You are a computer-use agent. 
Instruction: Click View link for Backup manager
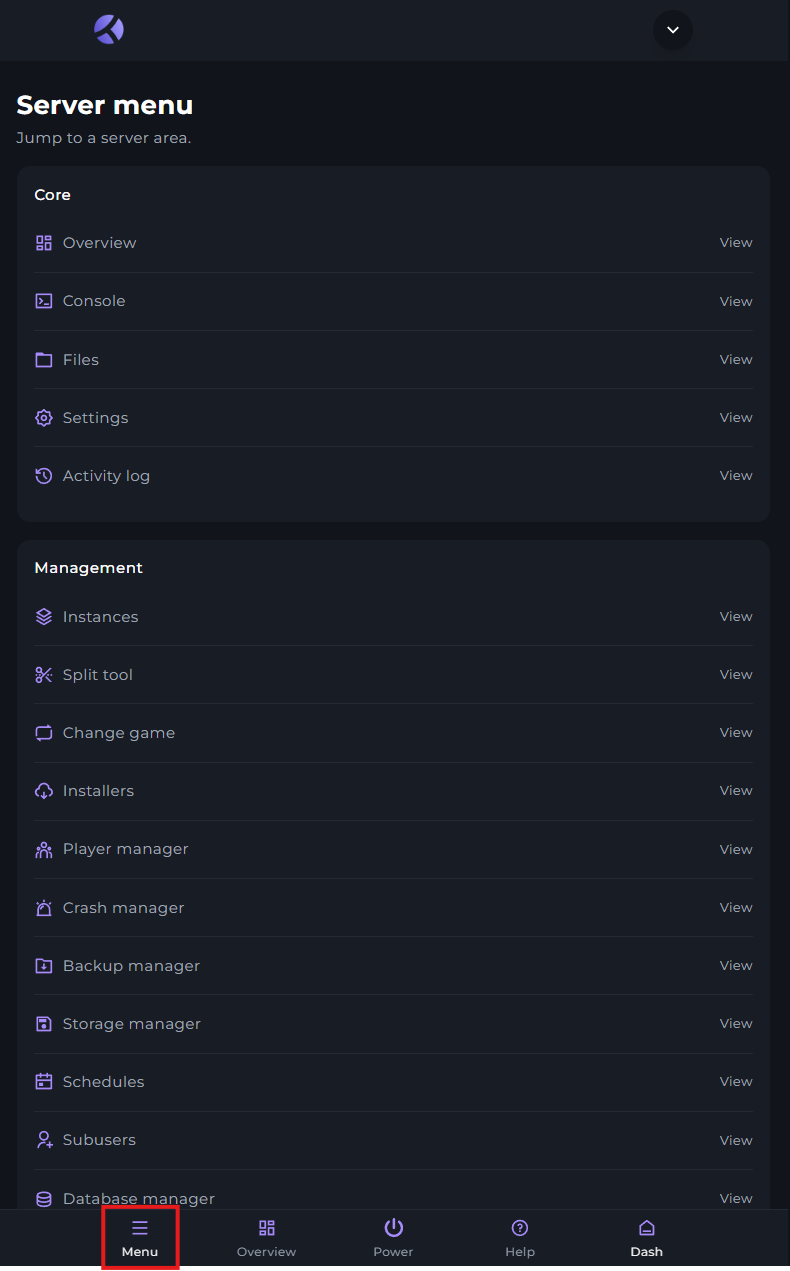click(736, 966)
